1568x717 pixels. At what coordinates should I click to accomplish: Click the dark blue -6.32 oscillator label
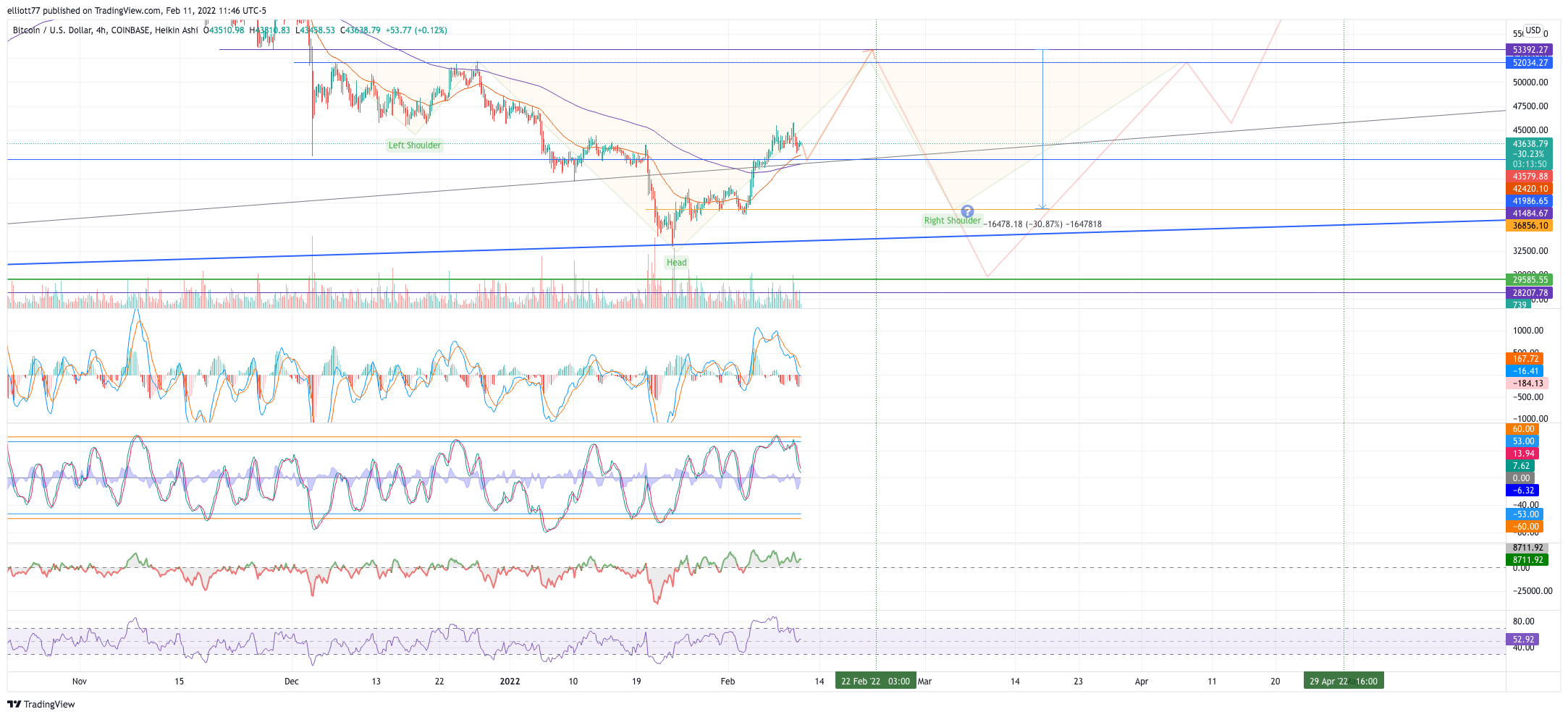[x=1523, y=491]
